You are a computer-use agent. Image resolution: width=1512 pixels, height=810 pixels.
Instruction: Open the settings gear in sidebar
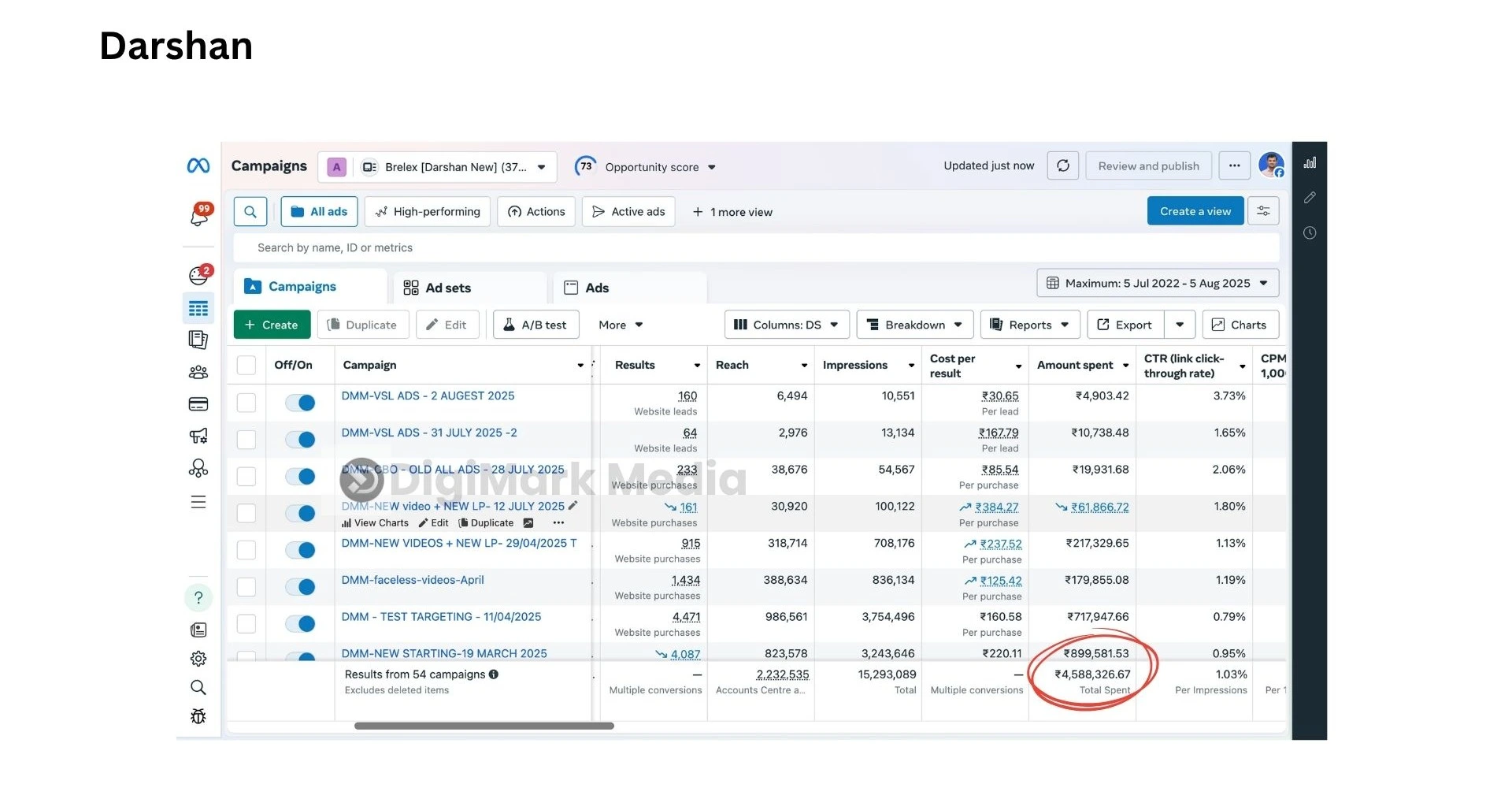(x=198, y=659)
